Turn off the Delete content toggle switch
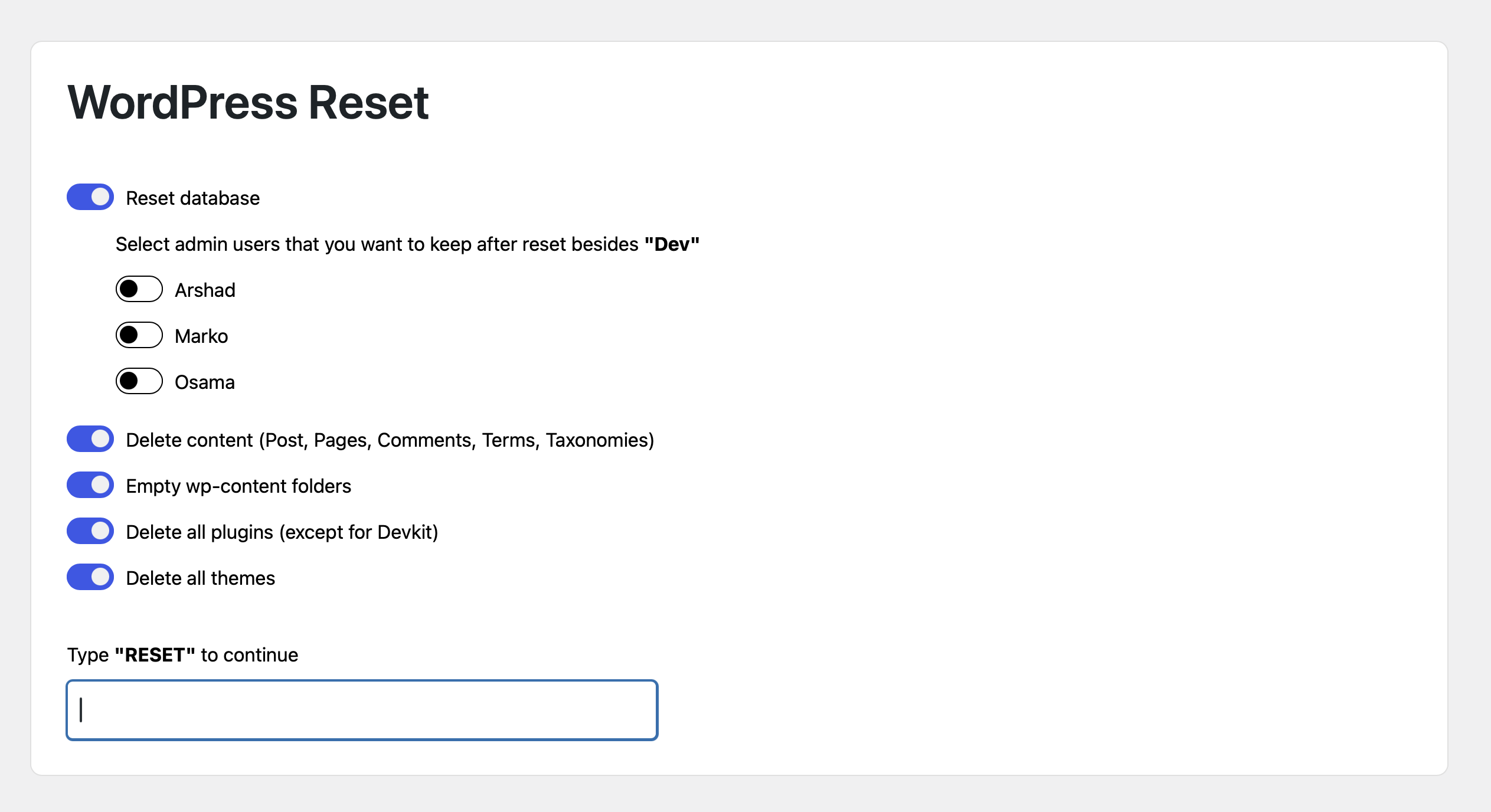The width and height of the screenshot is (1491, 812). tap(90, 439)
